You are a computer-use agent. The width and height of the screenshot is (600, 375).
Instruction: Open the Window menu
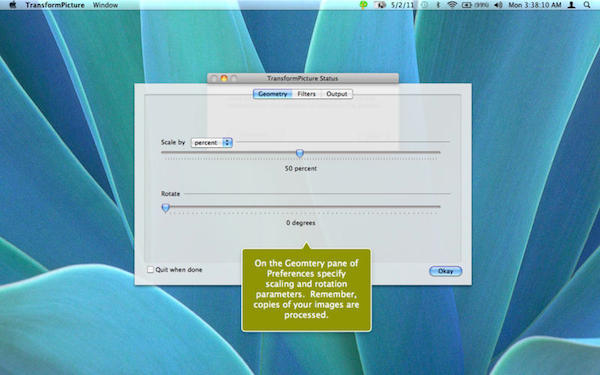click(x=105, y=5)
